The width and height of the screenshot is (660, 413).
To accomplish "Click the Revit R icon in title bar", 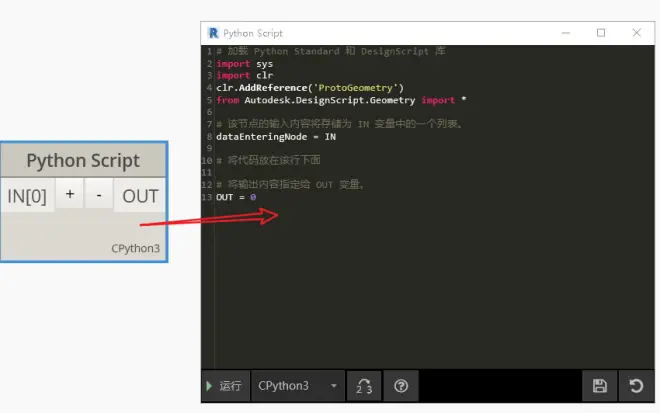I will click(x=213, y=33).
